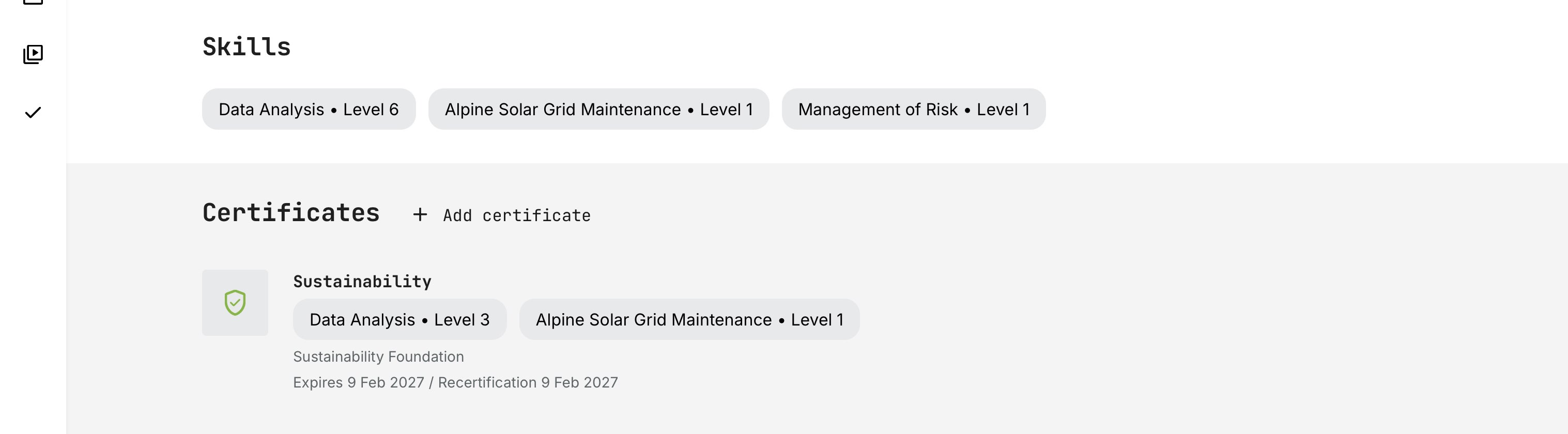Select the video library icon in the sidebar
This screenshot has height=434, width=1568.
click(x=33, y=54)
